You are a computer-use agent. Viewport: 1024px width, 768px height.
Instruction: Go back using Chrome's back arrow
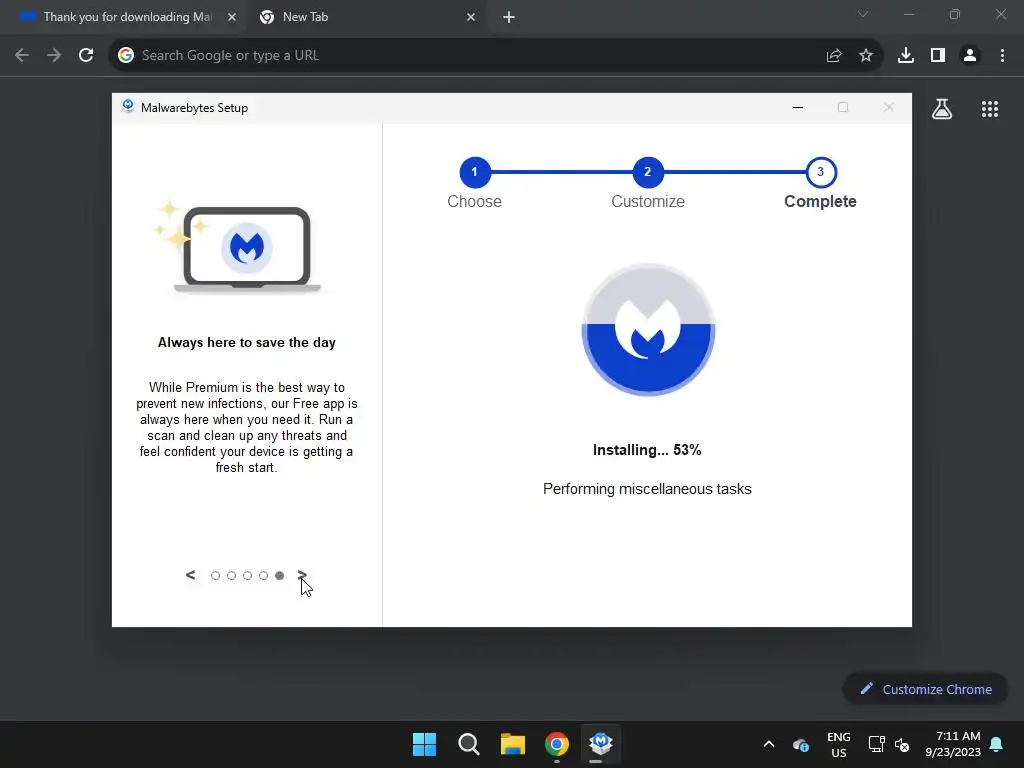point(22,56)
